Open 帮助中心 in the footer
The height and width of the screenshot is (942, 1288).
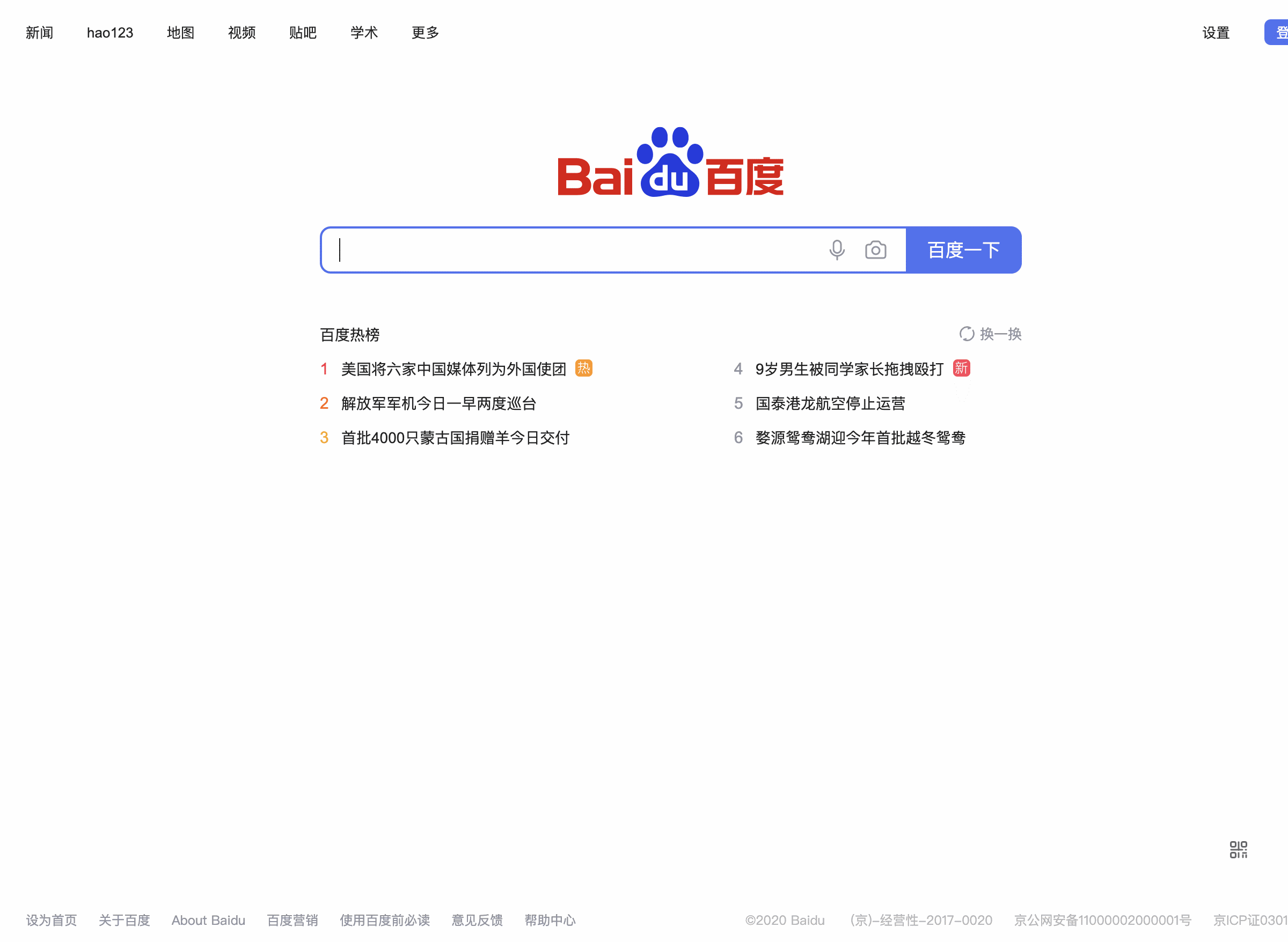(x=550, y=920)
